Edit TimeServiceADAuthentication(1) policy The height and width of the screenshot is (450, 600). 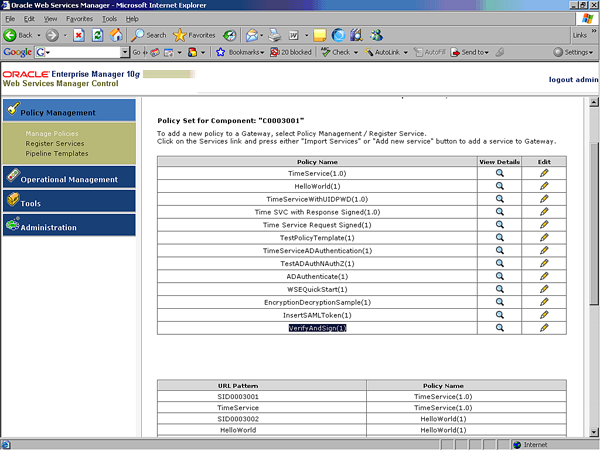pyautogui.click(x=544, y=251)
